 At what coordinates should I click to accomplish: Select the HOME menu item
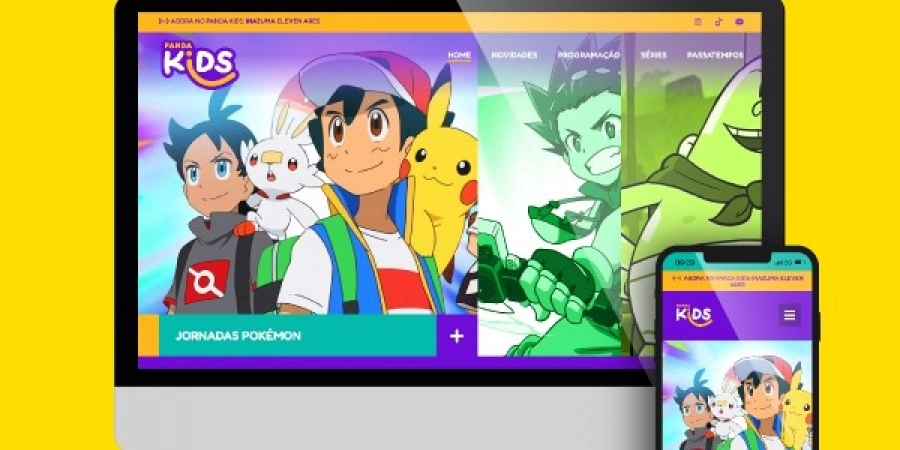459,55
